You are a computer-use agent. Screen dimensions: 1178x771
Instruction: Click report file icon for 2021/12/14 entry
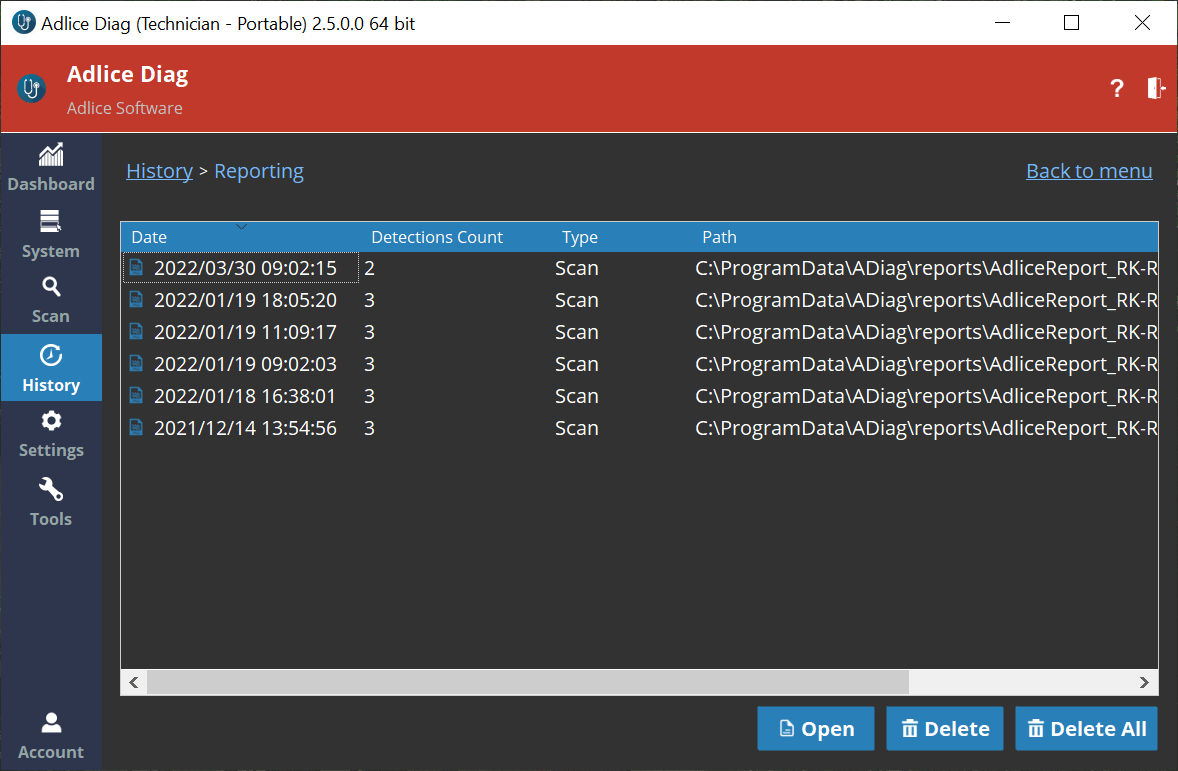click(137, 428)
